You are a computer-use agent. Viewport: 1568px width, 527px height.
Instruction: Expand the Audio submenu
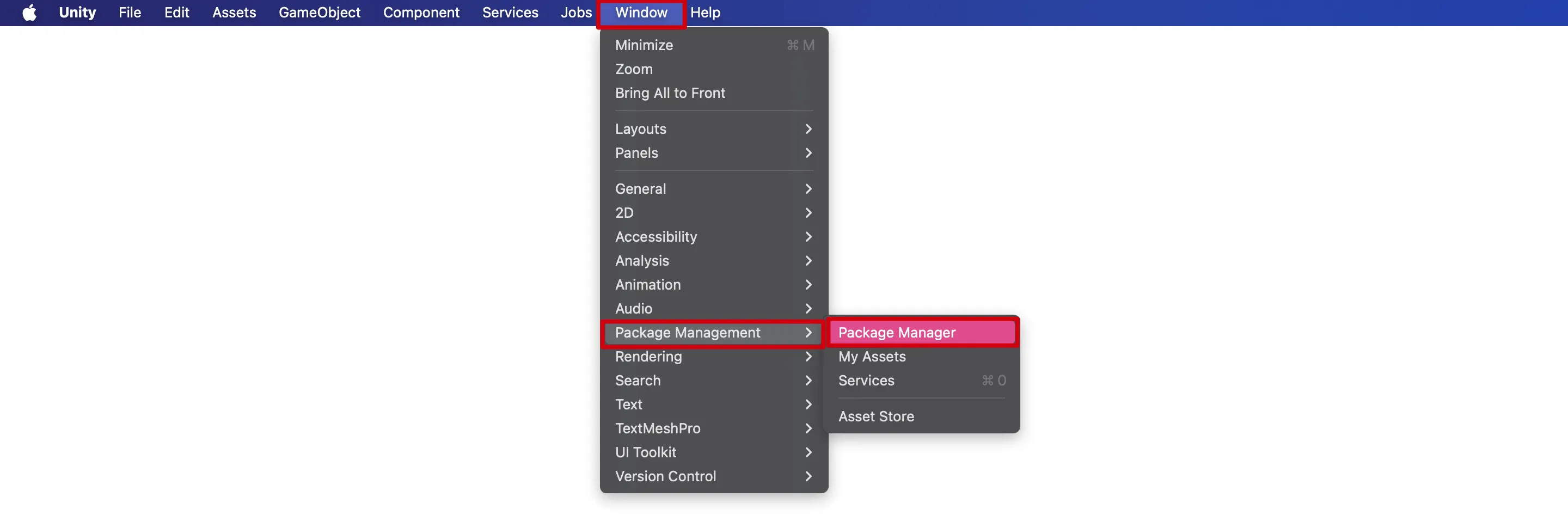pyautogui.click(x=714, y=309)
